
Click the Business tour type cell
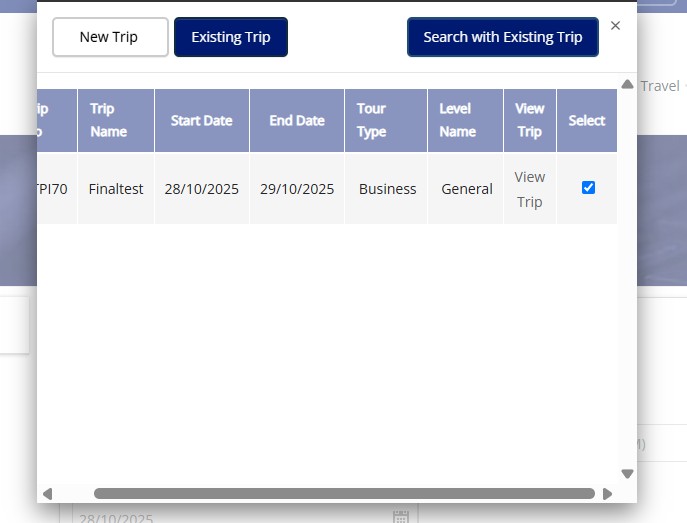coord(386,189)
